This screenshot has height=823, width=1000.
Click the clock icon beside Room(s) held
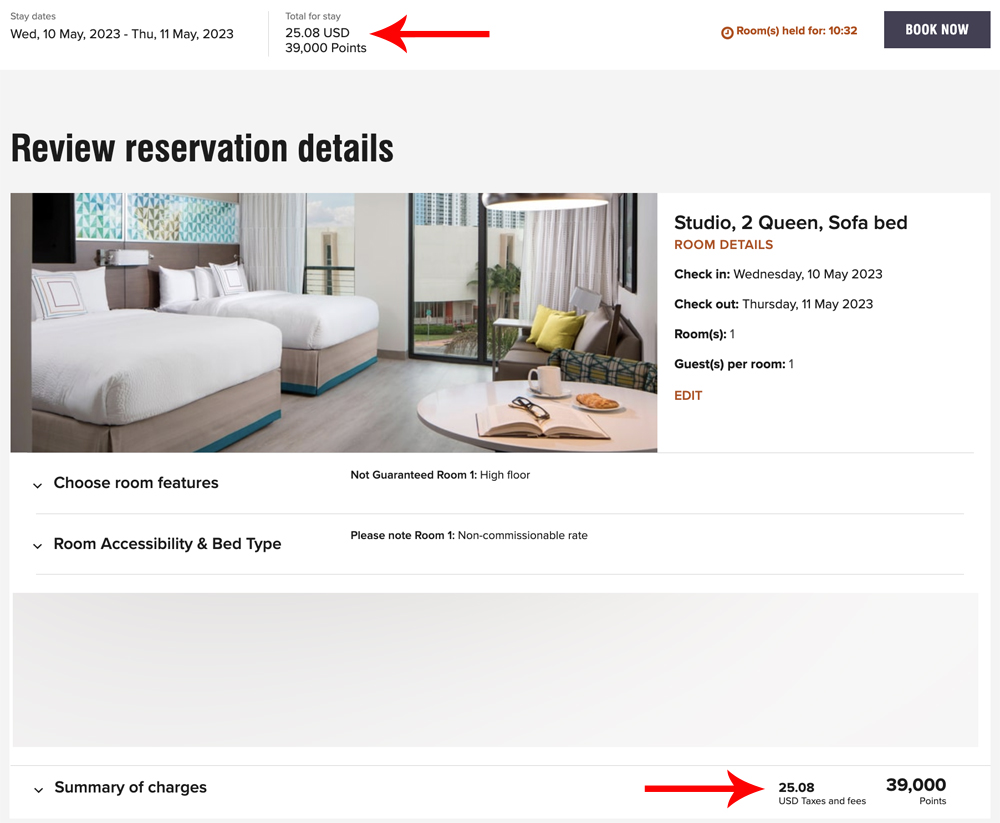(727, 33)
